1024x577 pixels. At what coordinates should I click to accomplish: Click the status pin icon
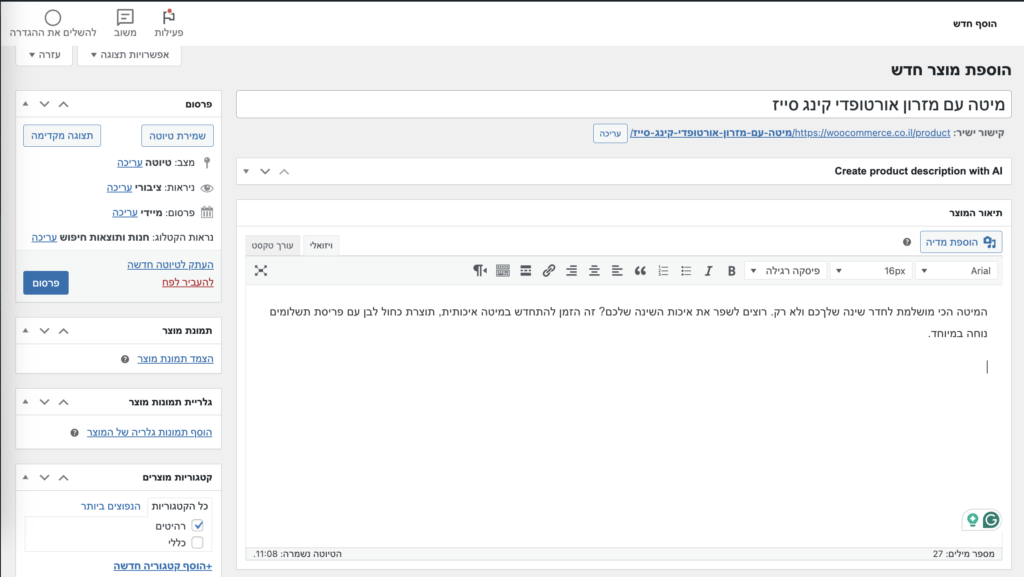pos(207,163)
